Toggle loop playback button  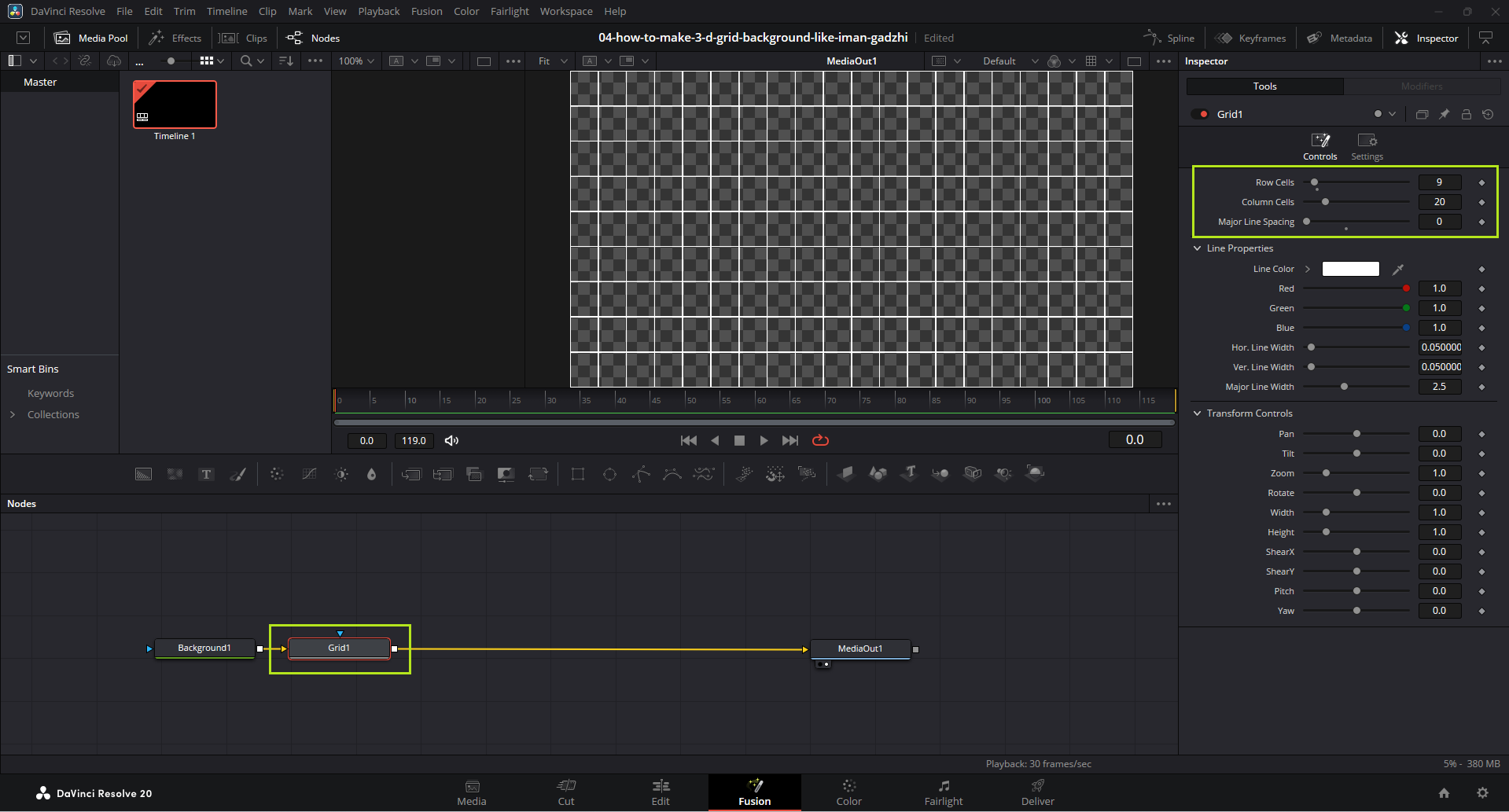tap(820, 440)
